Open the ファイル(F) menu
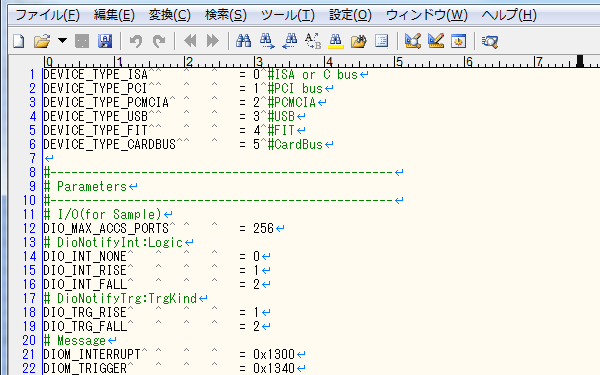 47,15
